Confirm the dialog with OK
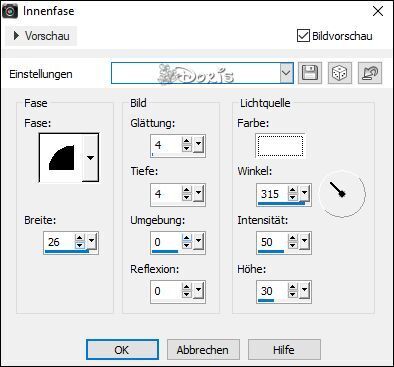The width and height of the screenshot is (394, 367). pyautogui.click(x=122, y=350)
